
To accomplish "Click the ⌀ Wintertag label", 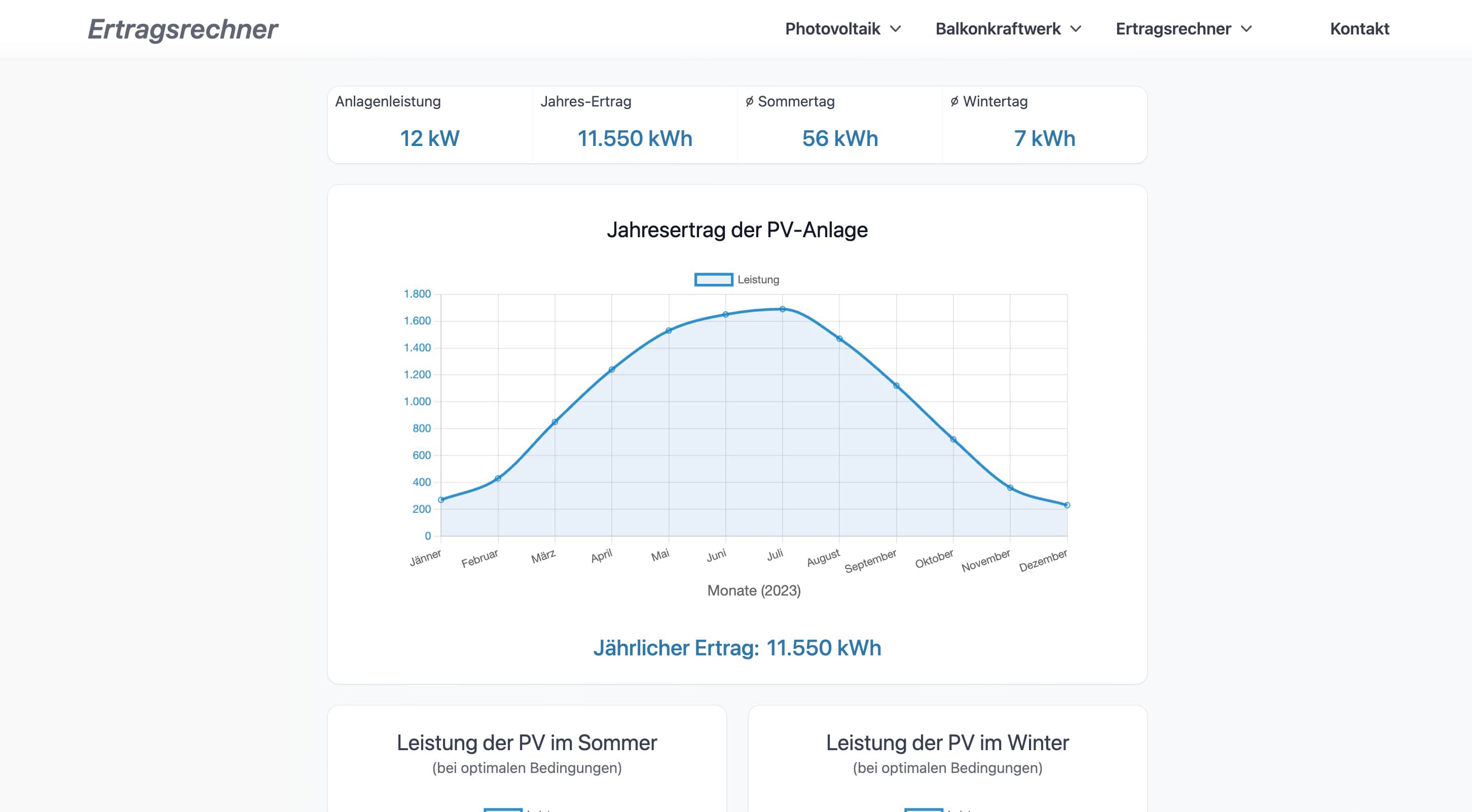I will click(989, 102).
